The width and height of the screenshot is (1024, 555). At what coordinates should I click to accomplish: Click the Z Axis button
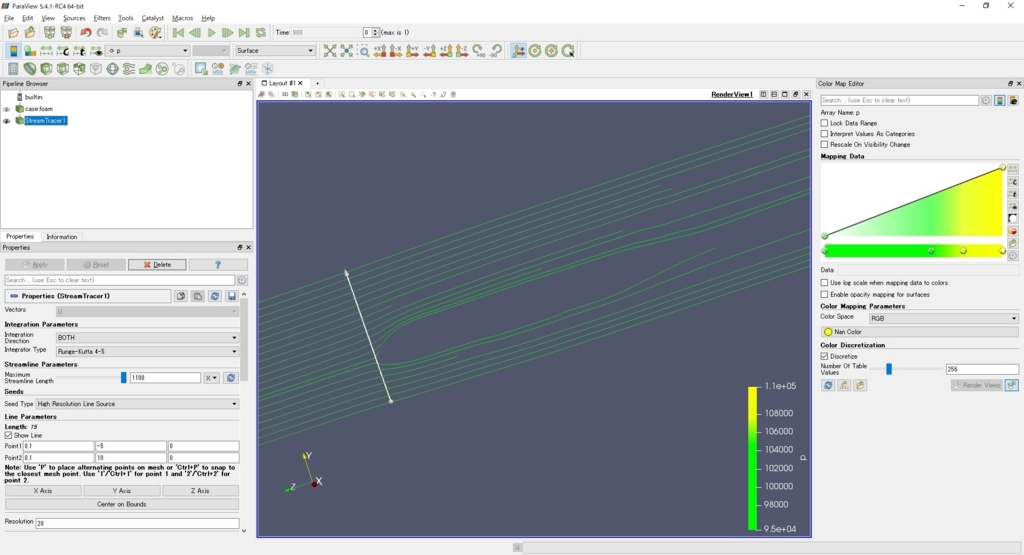(200, 491)
